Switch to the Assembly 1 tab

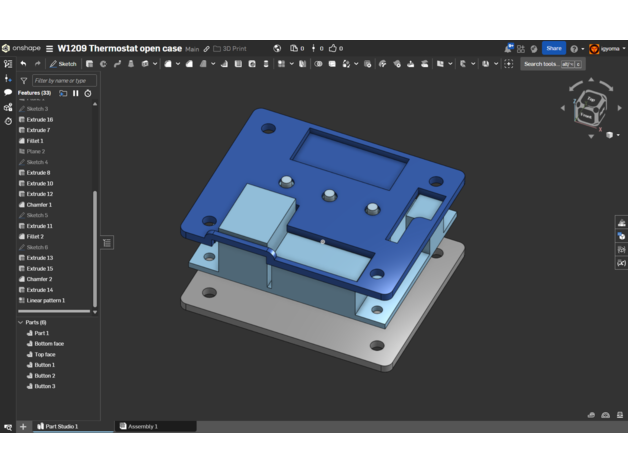tap(142, 426)
